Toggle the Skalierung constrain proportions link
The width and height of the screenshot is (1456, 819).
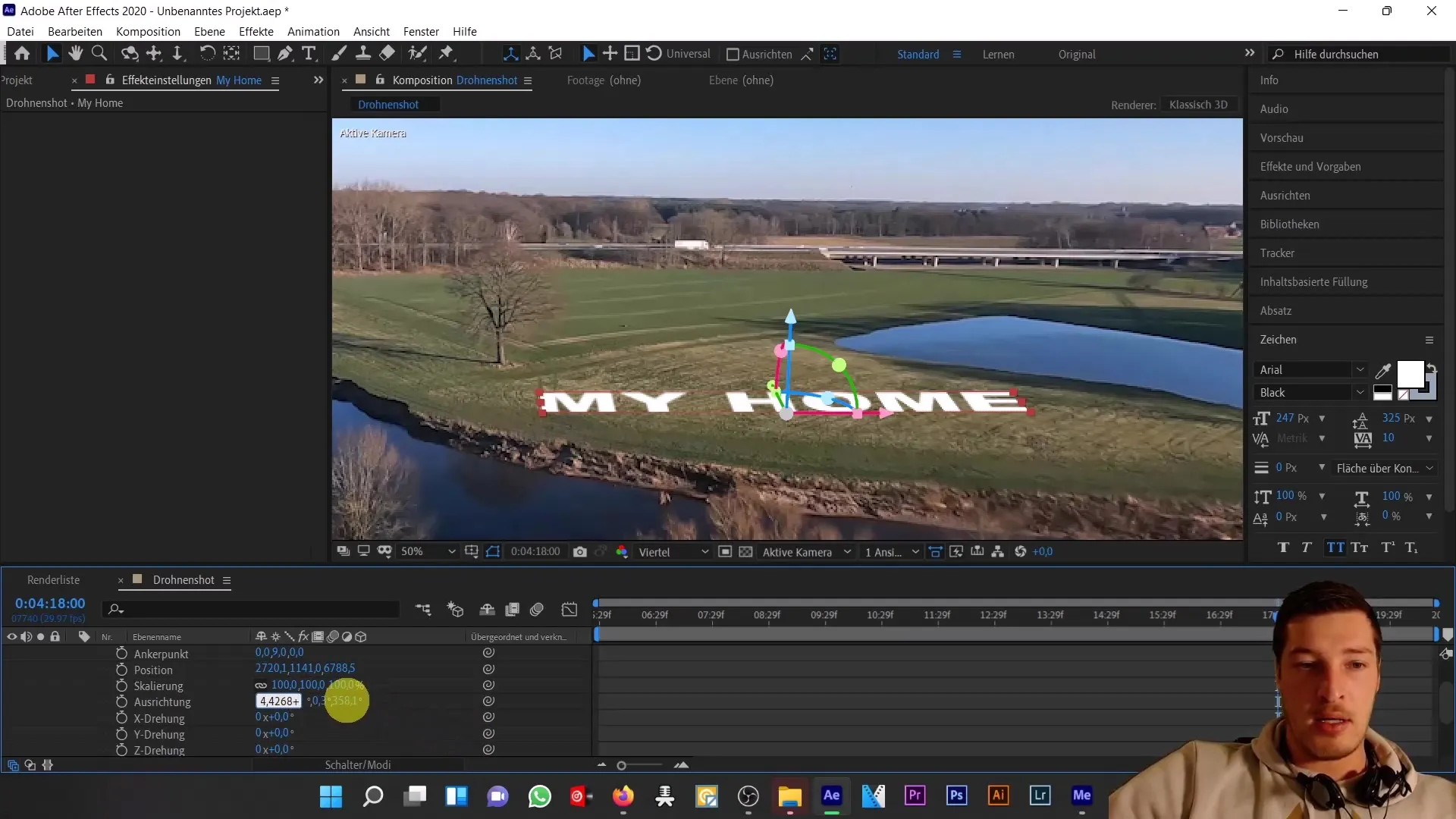[x=261, y=686]
